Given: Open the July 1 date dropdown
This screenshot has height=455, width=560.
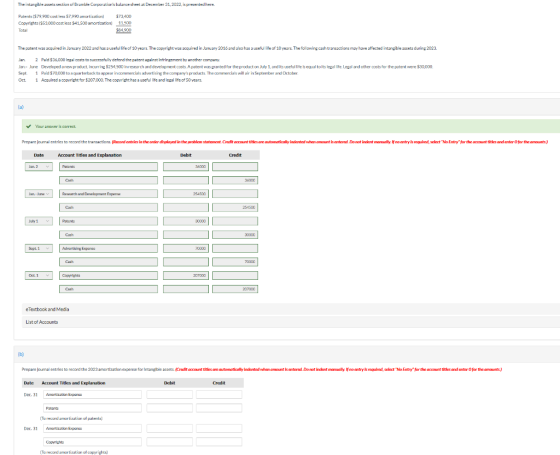Looking at the screenshot, I should pos(39,221).
